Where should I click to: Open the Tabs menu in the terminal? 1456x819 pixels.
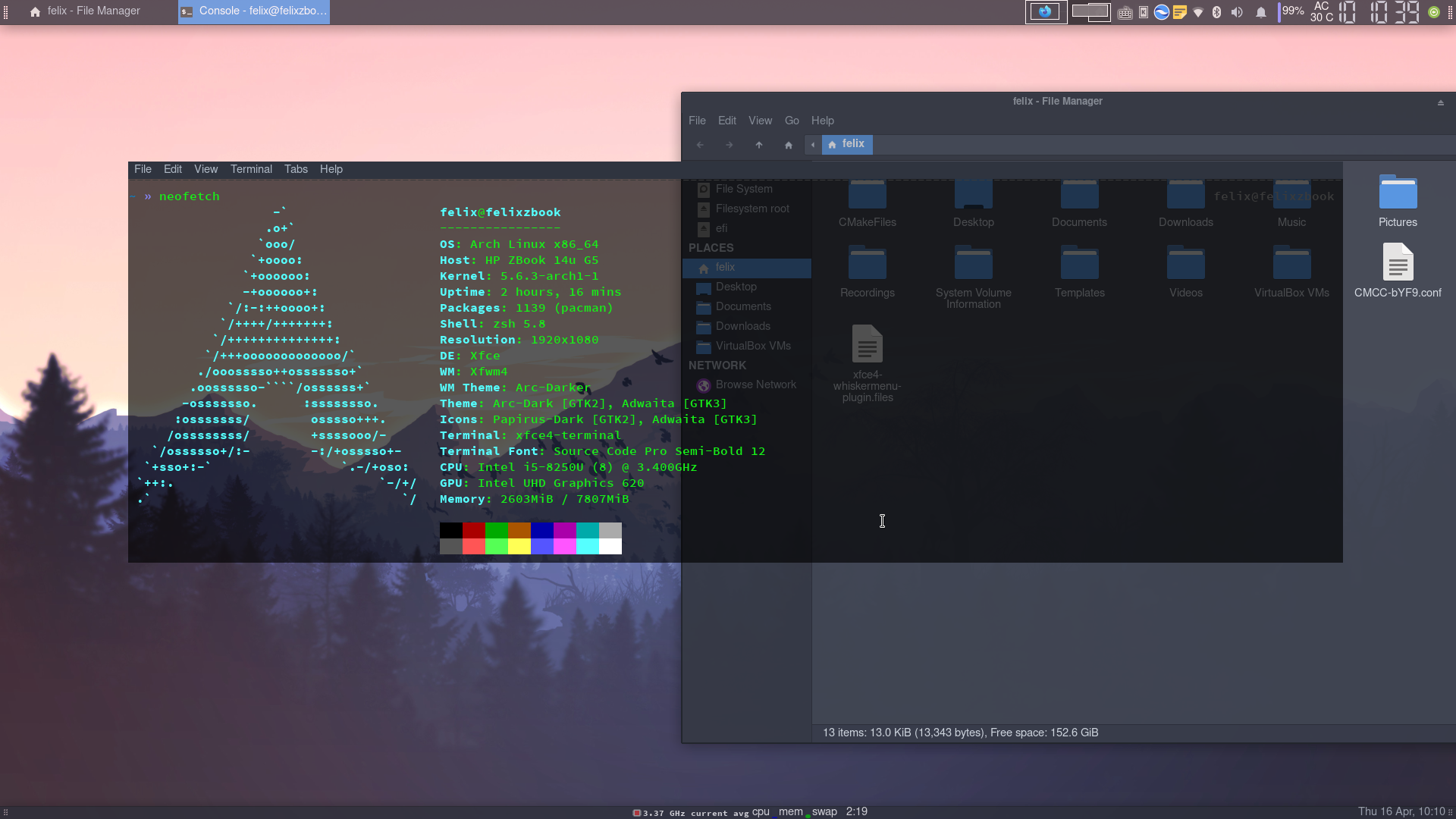296,169
